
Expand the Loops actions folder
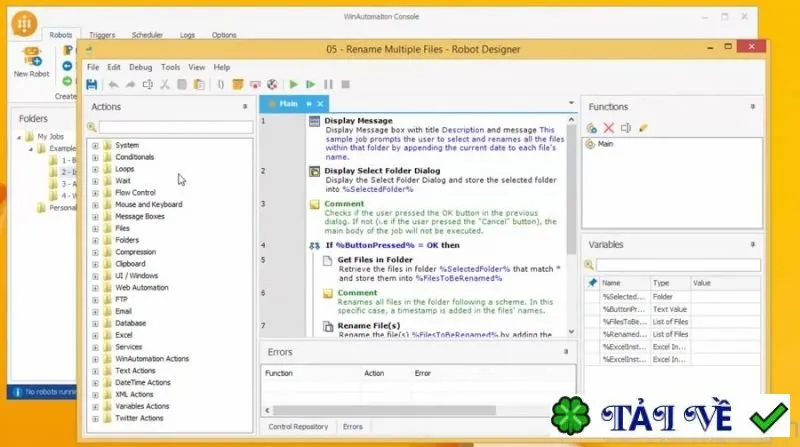(95, 169)
